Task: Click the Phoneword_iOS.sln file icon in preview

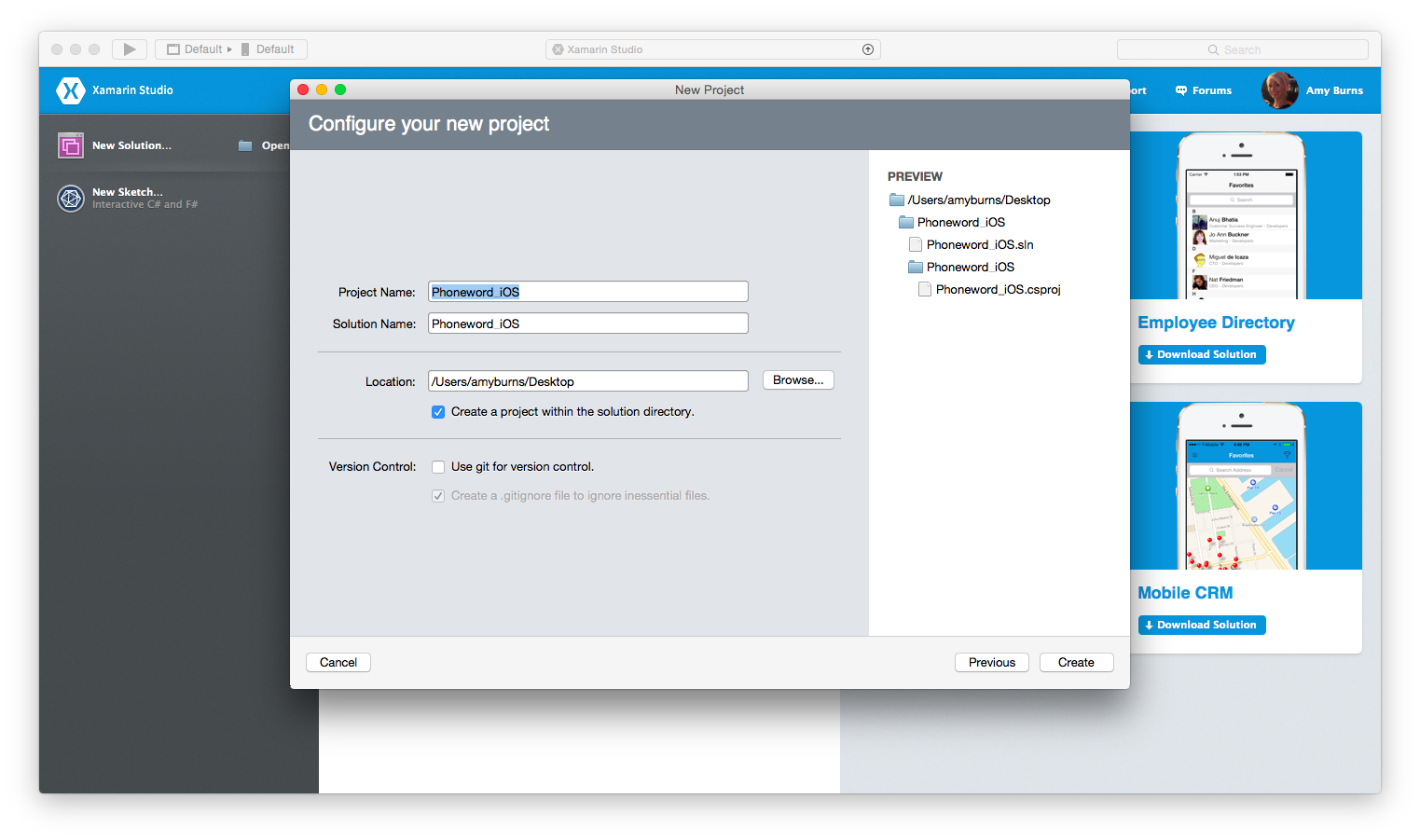Action: [916, 244]
